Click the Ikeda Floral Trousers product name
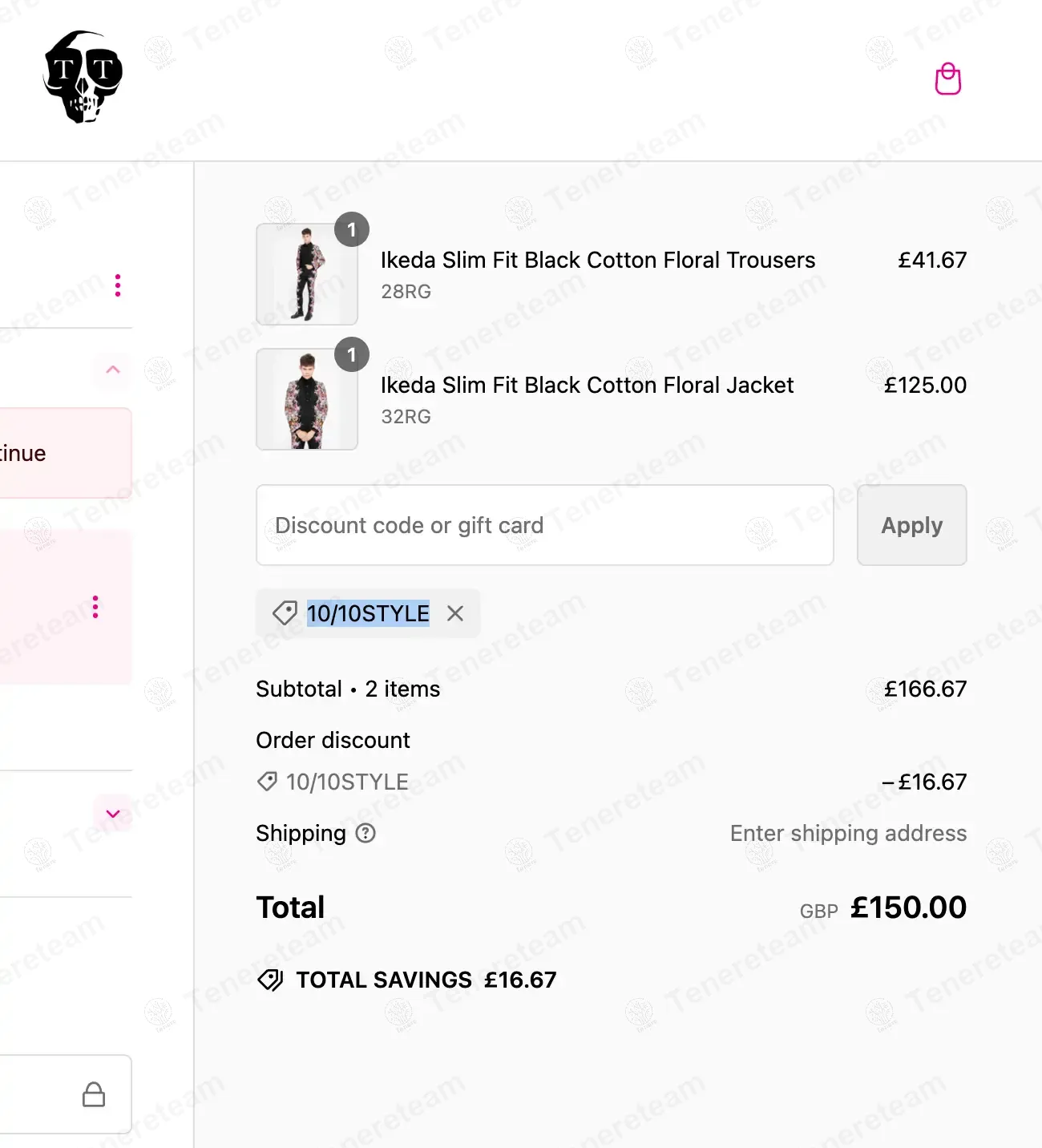The width and height of the screenshot is (1042, 1148). coord(597,260)
